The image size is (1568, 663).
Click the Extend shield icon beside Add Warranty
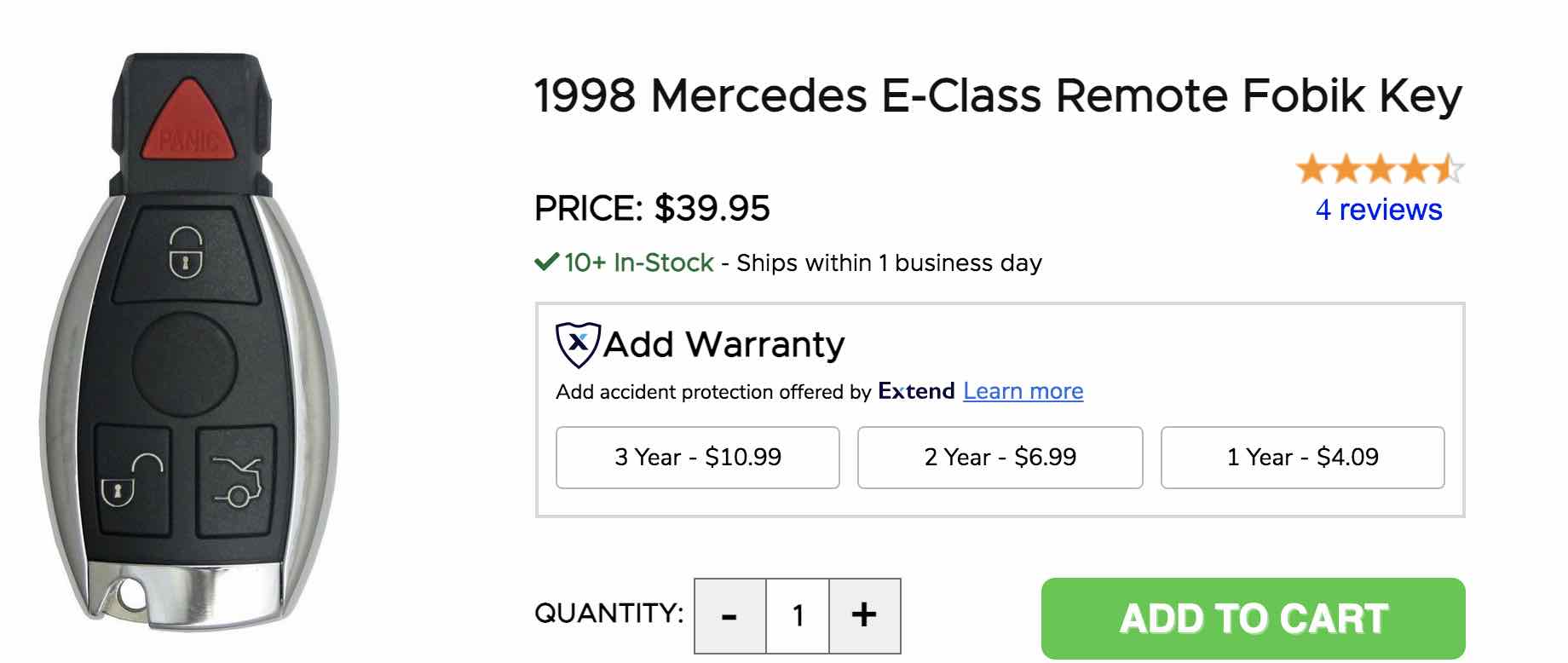tap(578, 344)
